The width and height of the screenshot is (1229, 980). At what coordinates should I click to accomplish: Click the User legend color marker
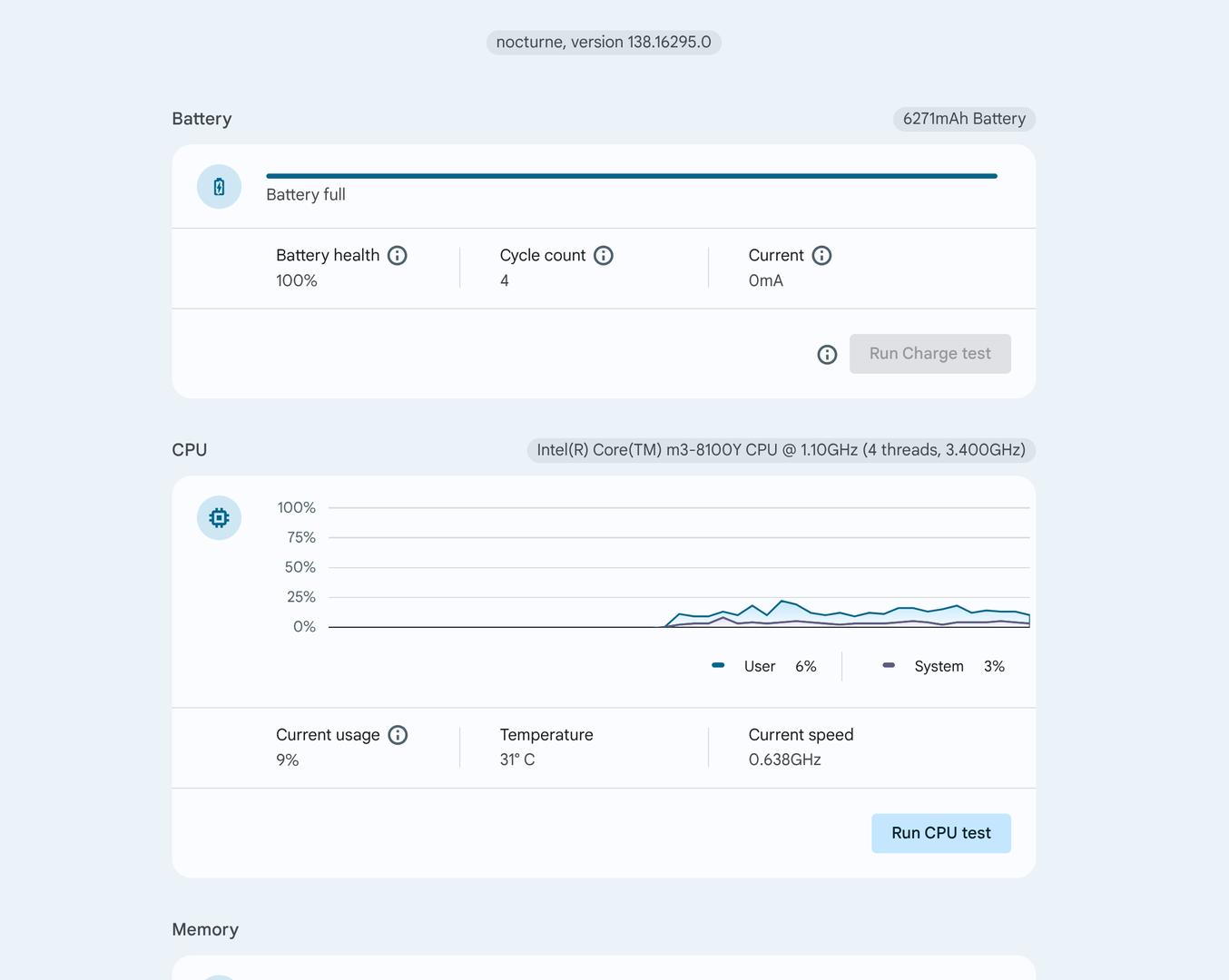(x=718, y=666)
